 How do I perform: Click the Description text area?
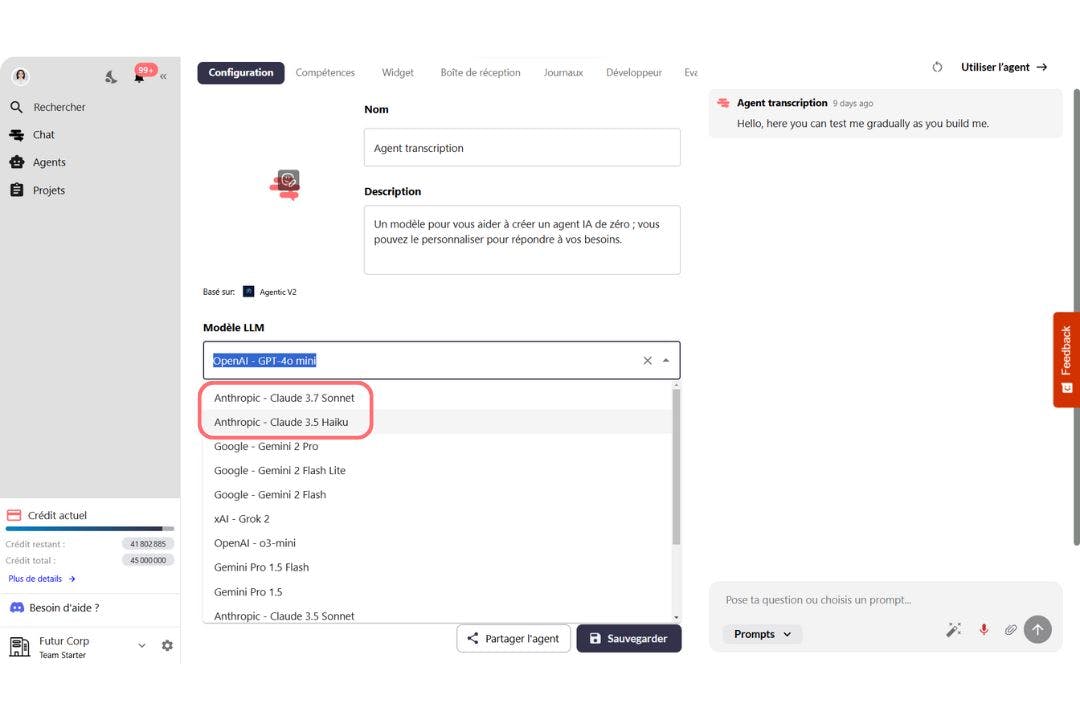pos(522,240)
